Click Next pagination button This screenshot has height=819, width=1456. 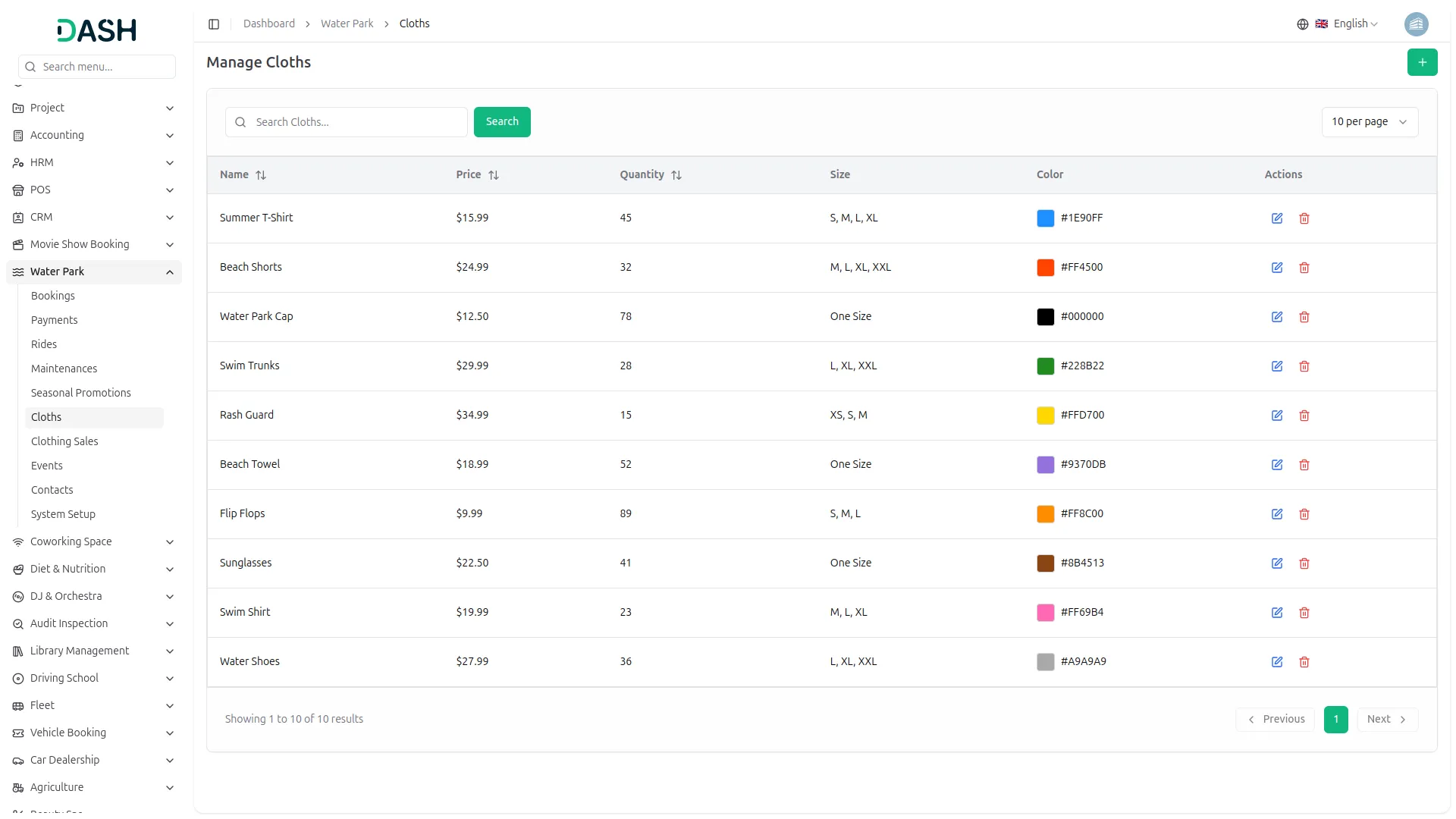click(1386, 720)
